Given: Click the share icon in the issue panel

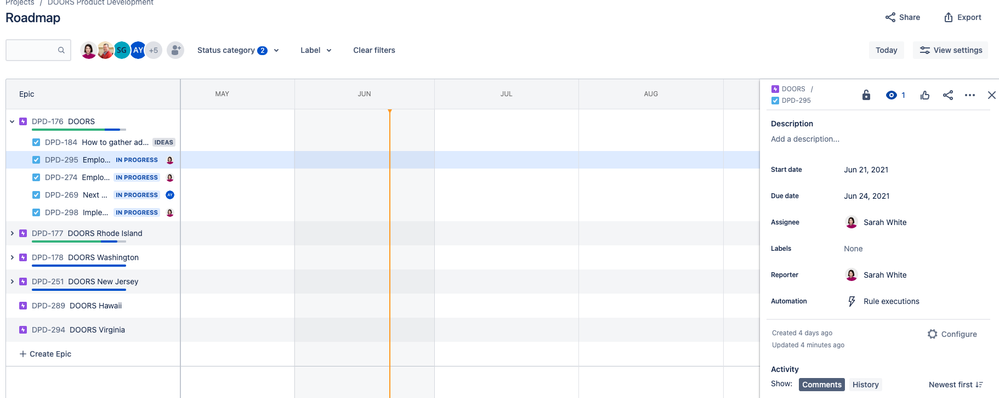Looking at the screenshot, I should (948, 95).
